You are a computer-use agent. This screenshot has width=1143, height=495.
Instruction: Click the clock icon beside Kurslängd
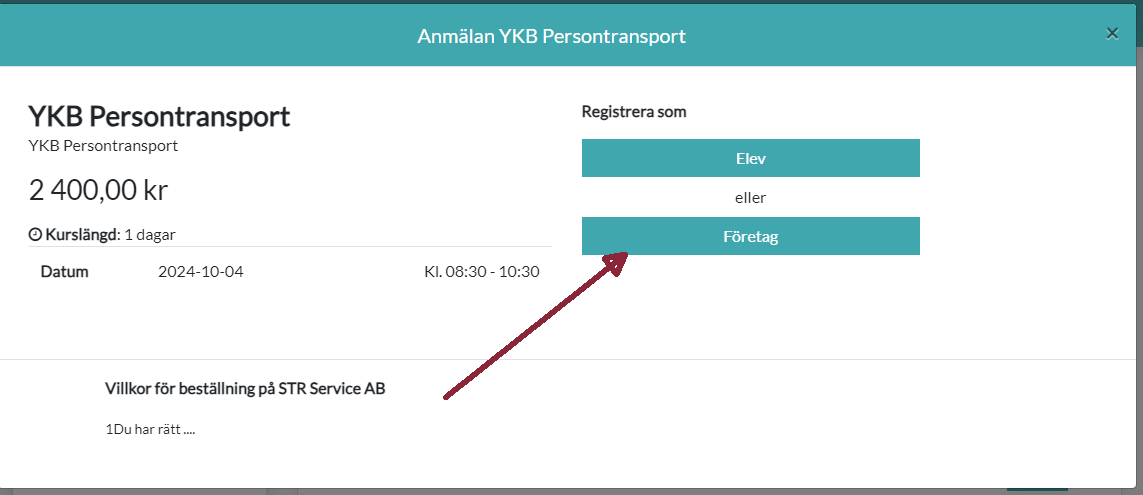pos(34,235)
